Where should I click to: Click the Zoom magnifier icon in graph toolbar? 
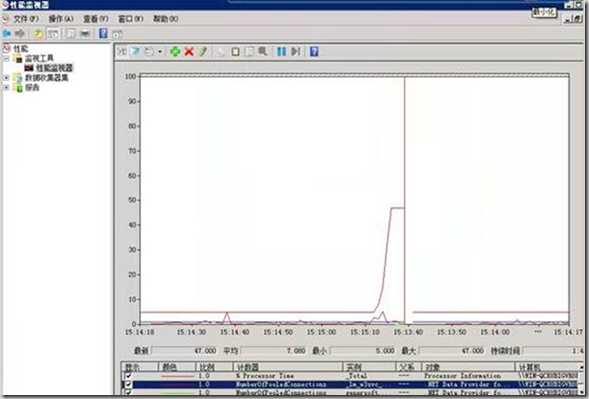[x=263, y=51]
